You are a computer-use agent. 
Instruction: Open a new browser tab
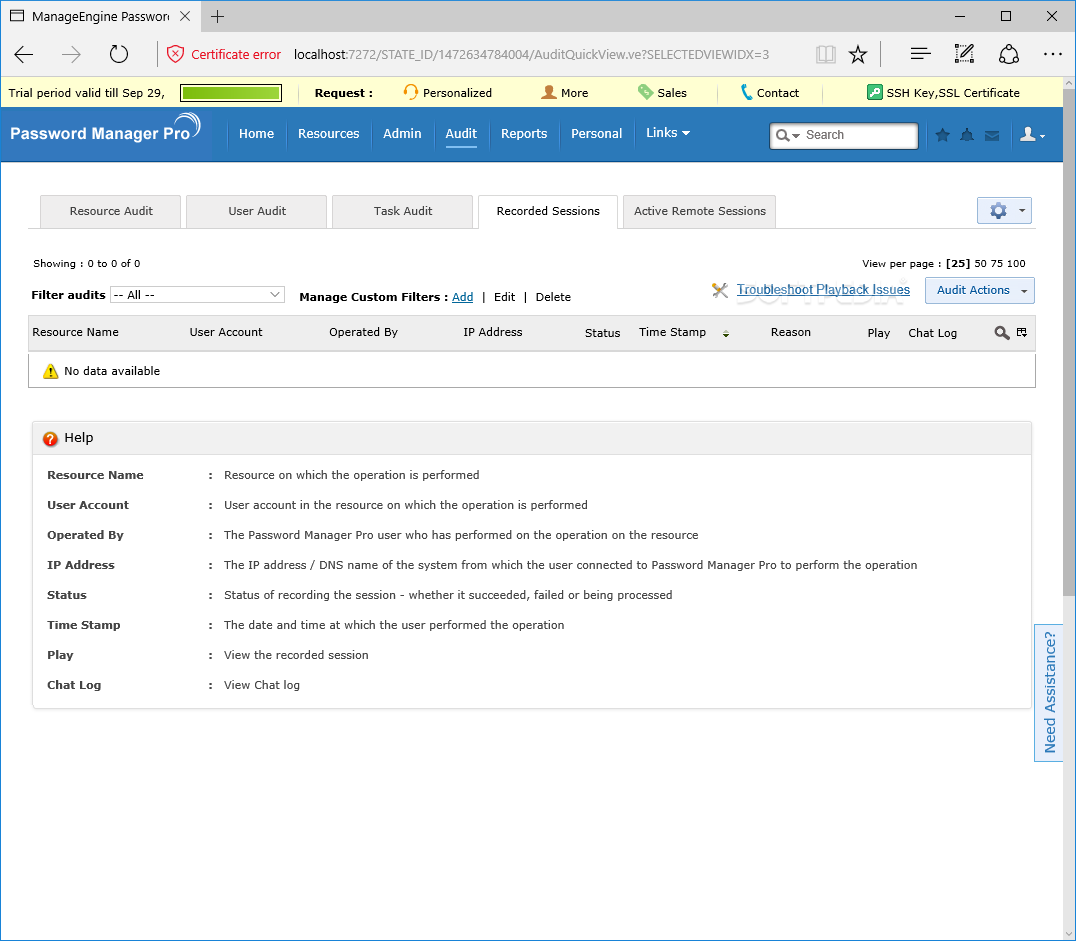coord(218,16)
